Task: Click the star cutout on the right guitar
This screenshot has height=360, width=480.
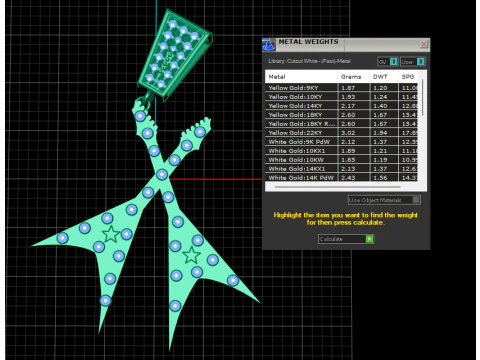Action: pyautogui.click(x=192, y=255)
